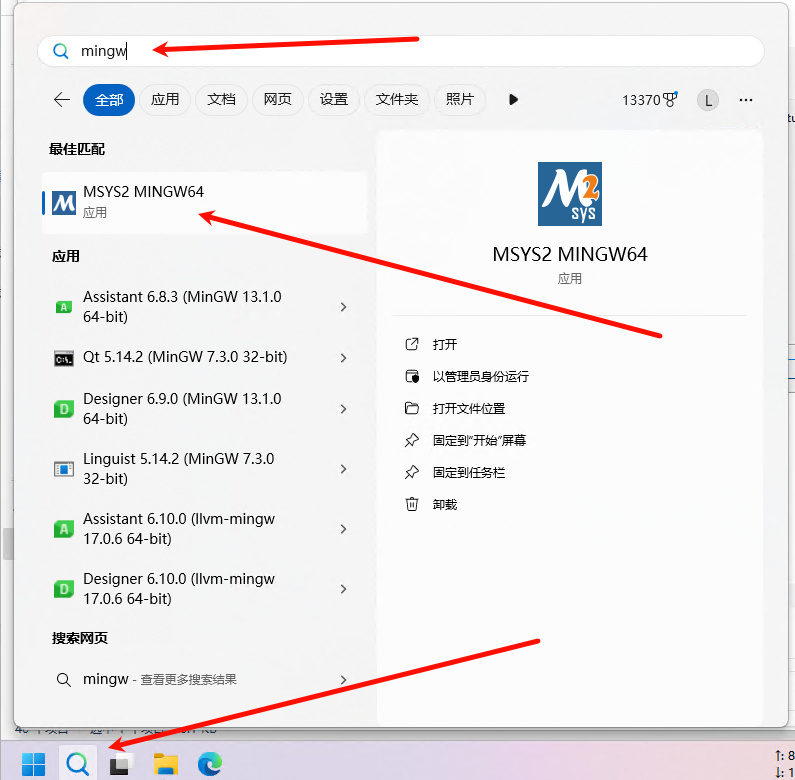Choose 卸载 to uninstall
Screen dimensions: 795x780
[445, 505]
